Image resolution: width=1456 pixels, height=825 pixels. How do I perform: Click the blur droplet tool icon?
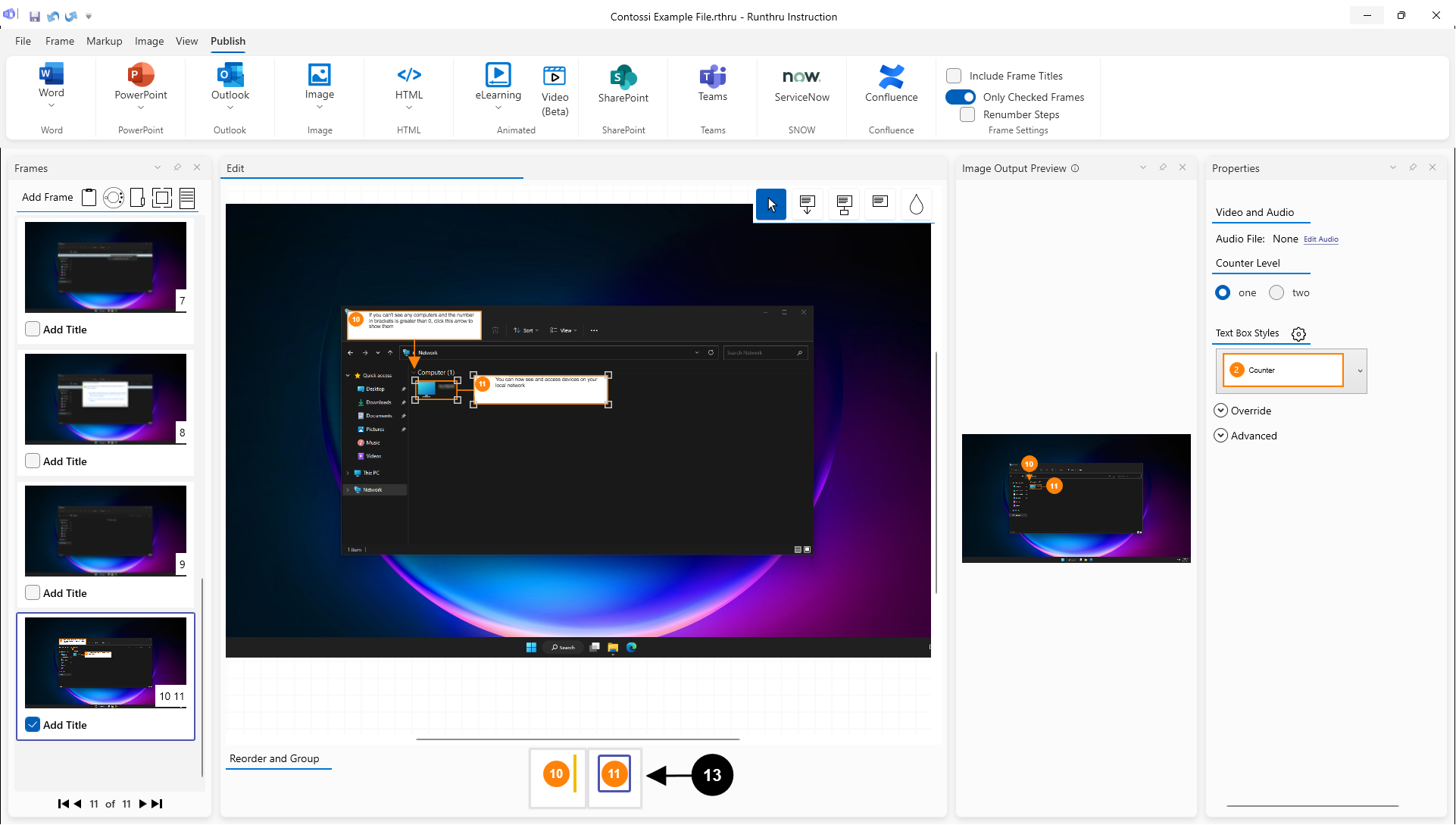tap(916, 205)
